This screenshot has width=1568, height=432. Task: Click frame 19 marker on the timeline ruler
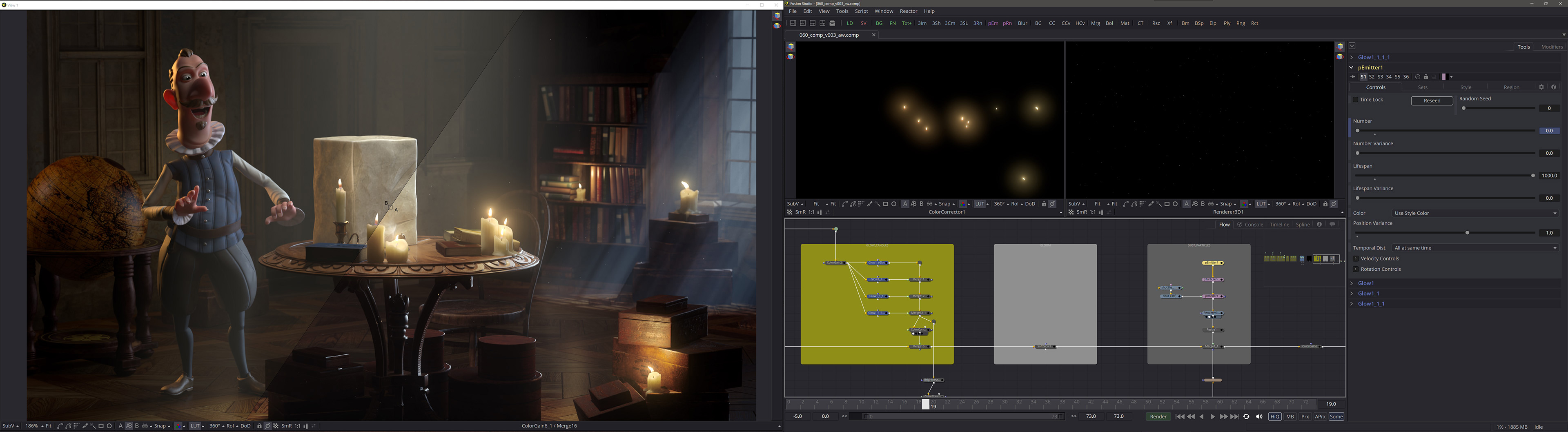tap(926, 404)
